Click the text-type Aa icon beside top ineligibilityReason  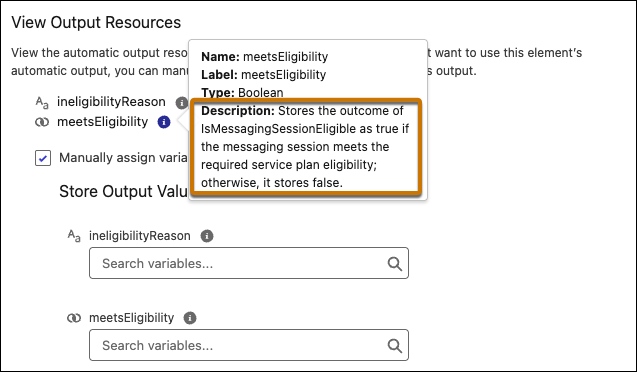coord(42,102)
